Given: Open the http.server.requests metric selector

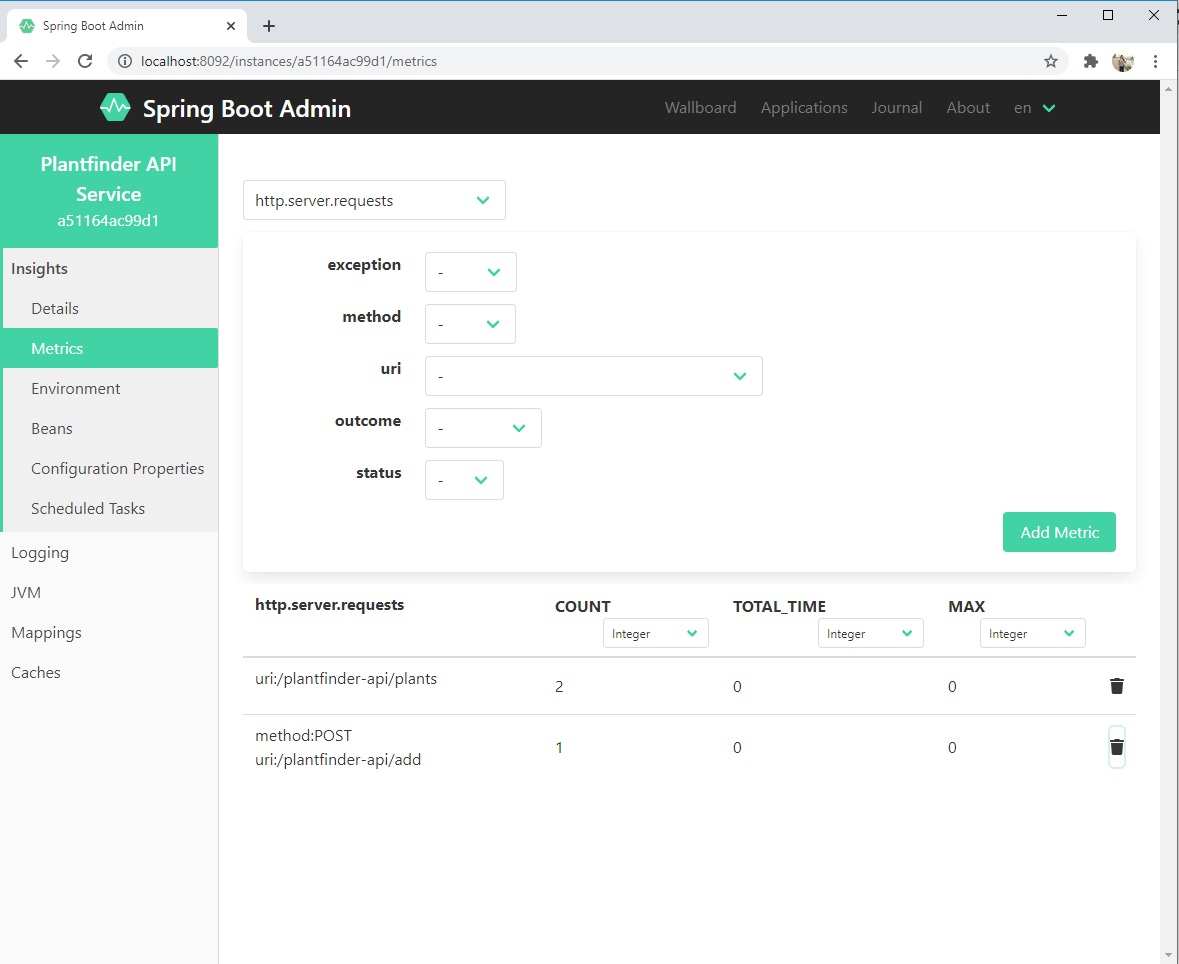Looking at the screenshot, I should pyautogui.click(x=374, y=200).
